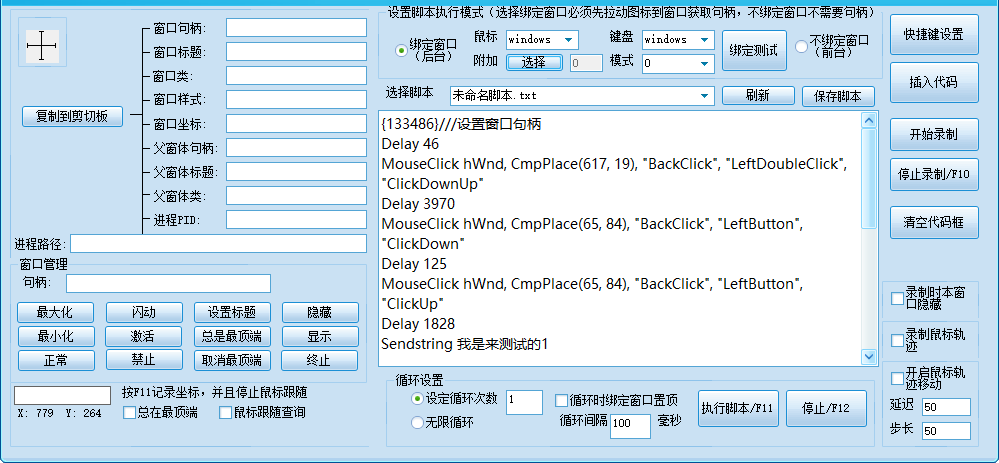Click 保存脚本 button
The width and height of the screenshot is (999, 463).
(x=838, y=96)
